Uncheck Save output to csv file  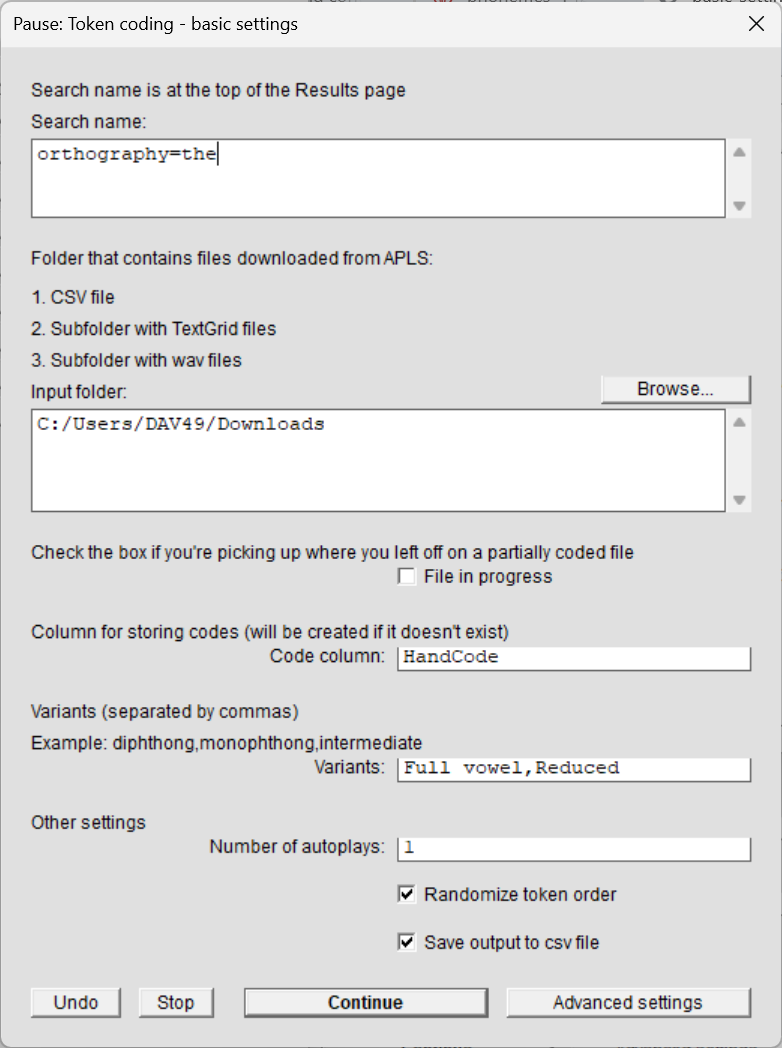407,942
